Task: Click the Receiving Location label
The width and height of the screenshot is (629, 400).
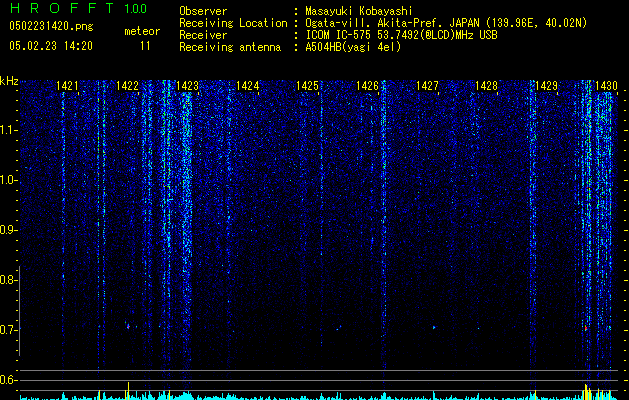Action: tap(233, 23)
